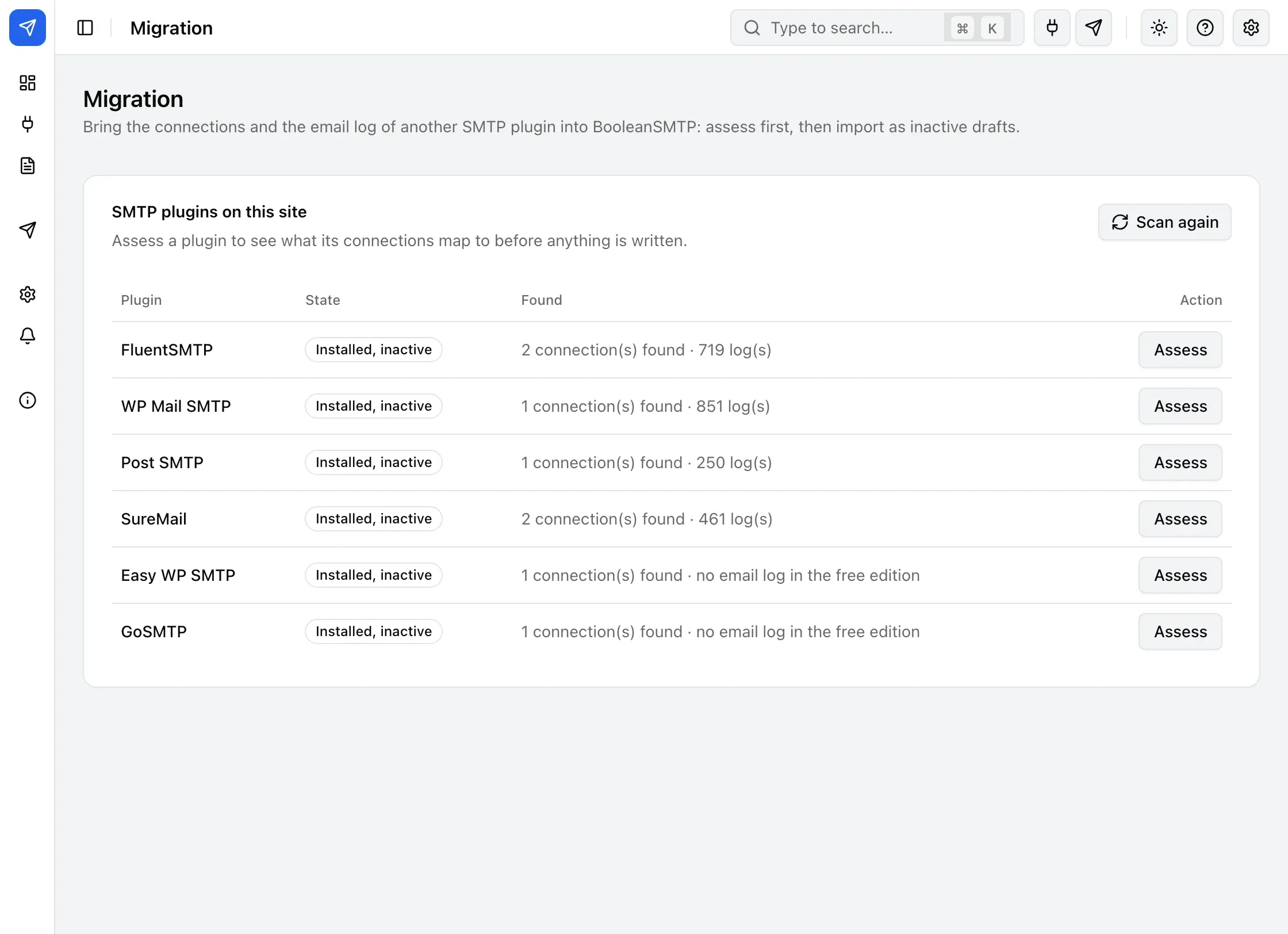
Task: Click SureMail's Installed, inactive badge
Action: coord(374,519)
